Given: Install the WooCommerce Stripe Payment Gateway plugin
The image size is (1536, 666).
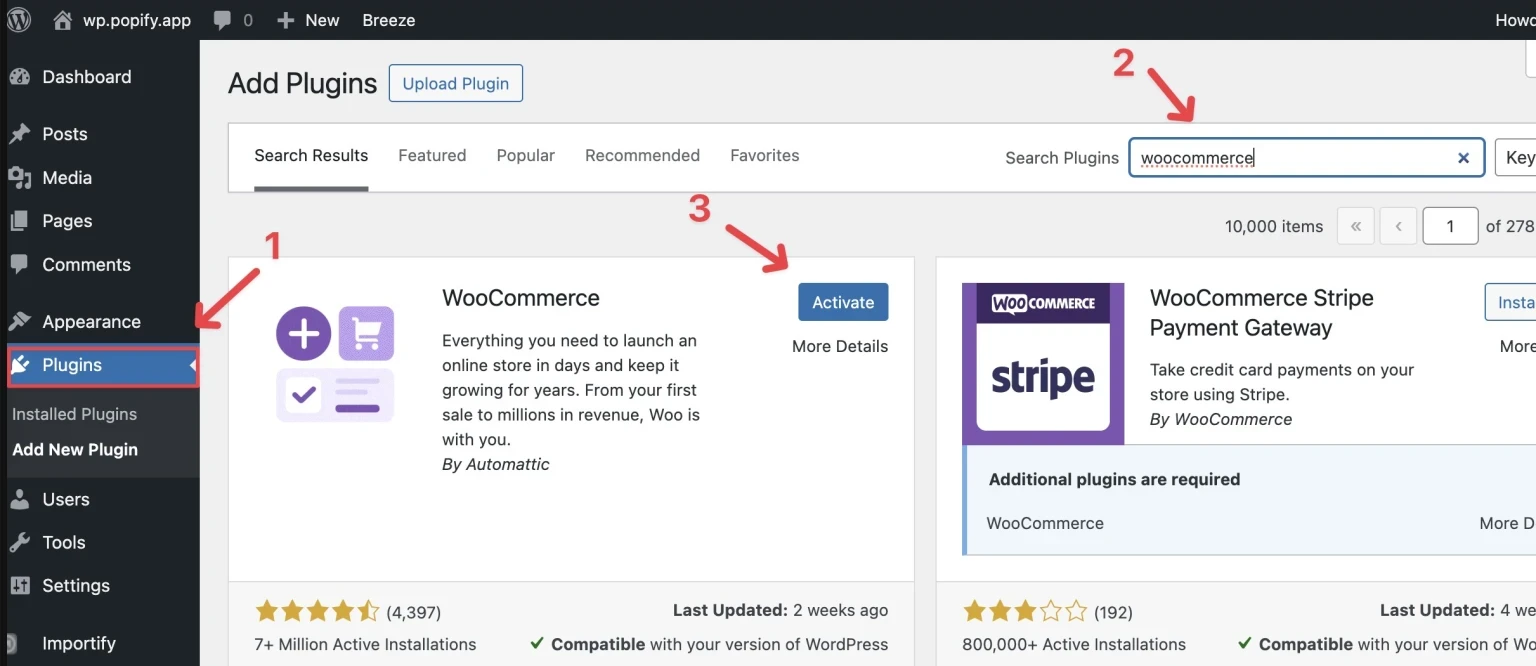Looking at the screenshot, I should 1510,302.
